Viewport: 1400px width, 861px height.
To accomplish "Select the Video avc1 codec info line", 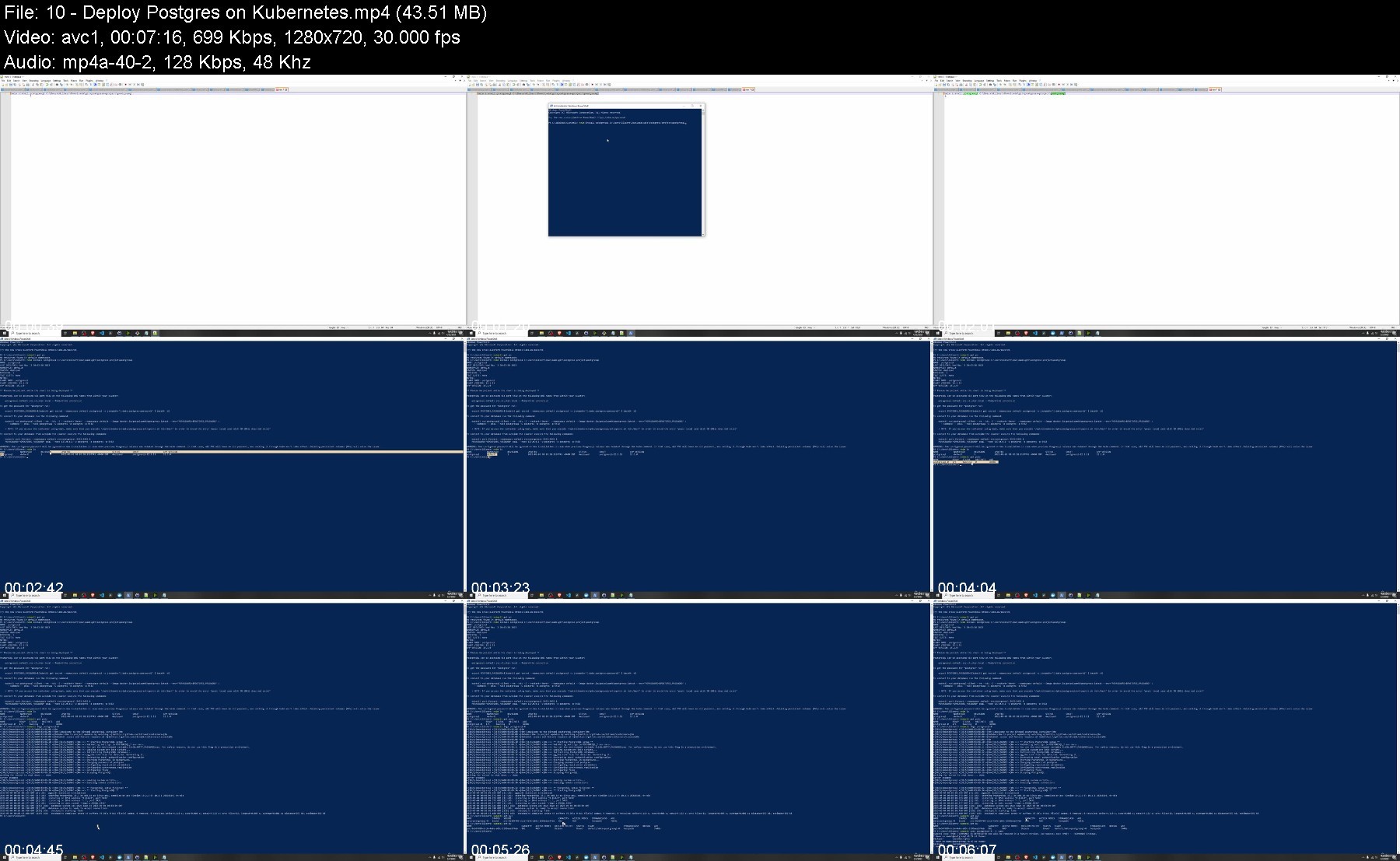I will [x=232, y=37].
